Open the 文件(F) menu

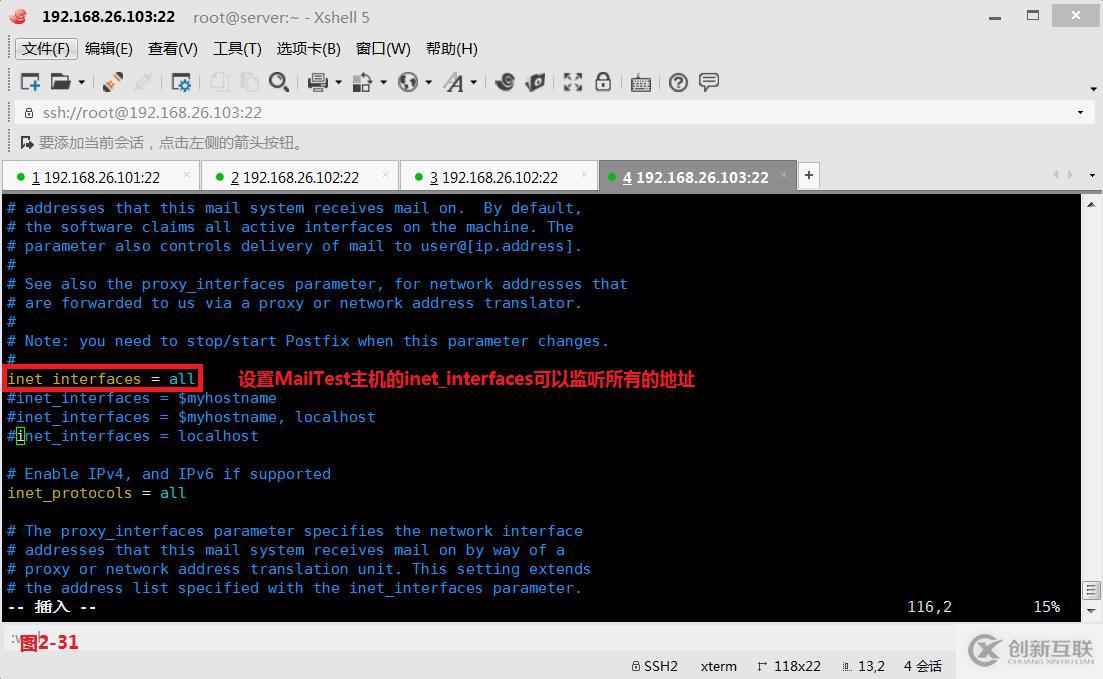pyautogui.click(x=46, y=49)
